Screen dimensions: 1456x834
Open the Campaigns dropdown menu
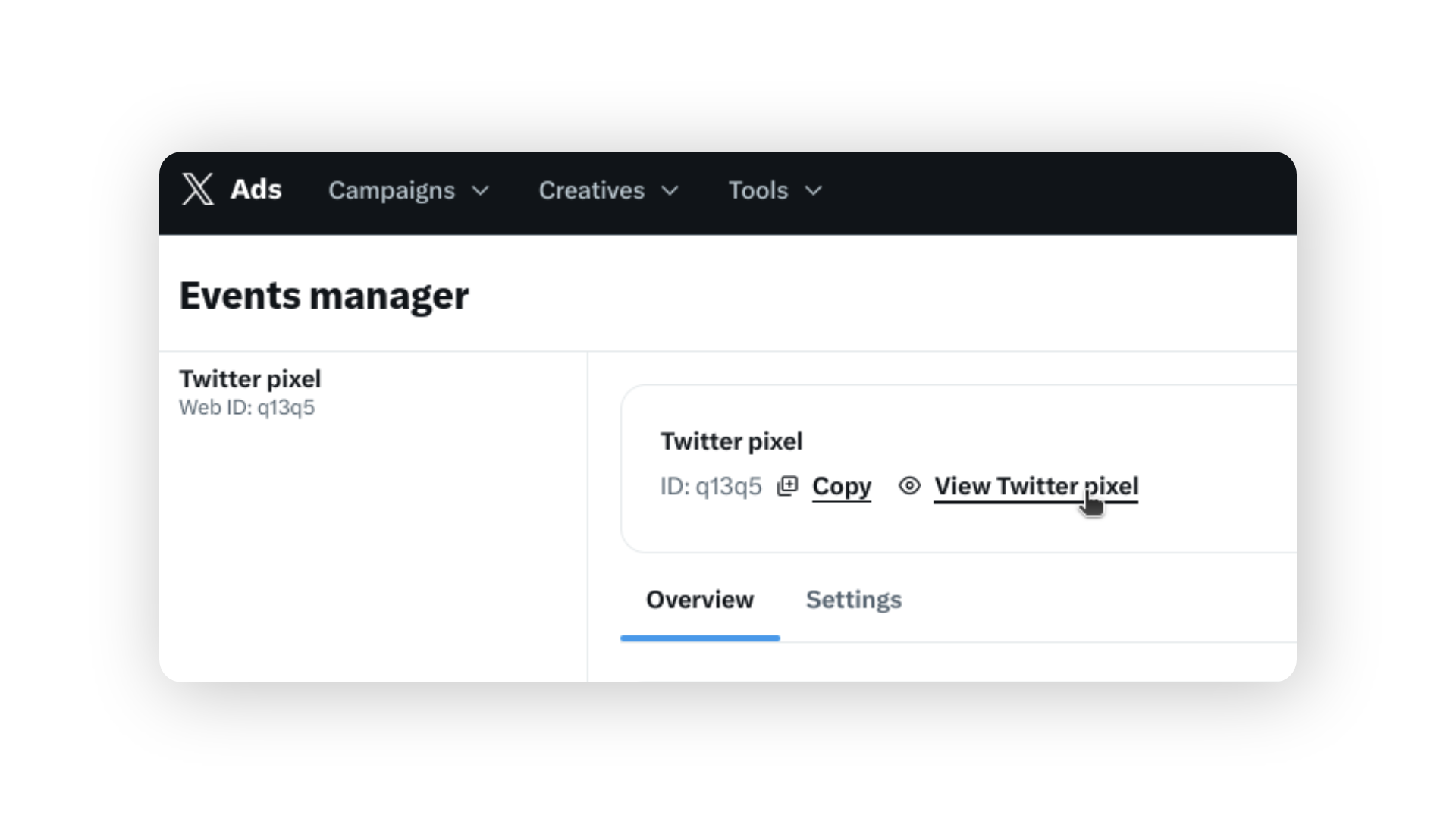tap(409, 190)
